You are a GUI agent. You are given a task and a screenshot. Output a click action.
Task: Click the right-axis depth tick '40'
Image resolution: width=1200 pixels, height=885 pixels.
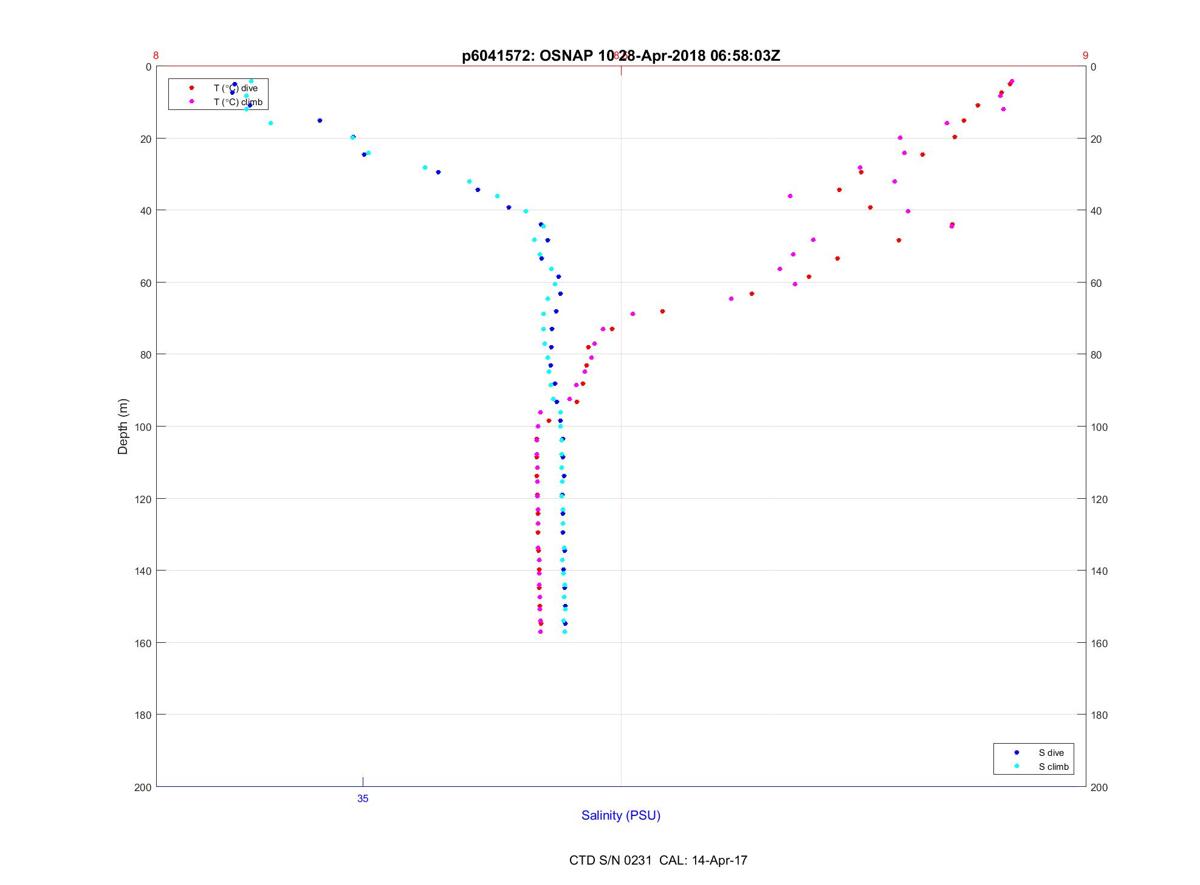click(1097, 211)
